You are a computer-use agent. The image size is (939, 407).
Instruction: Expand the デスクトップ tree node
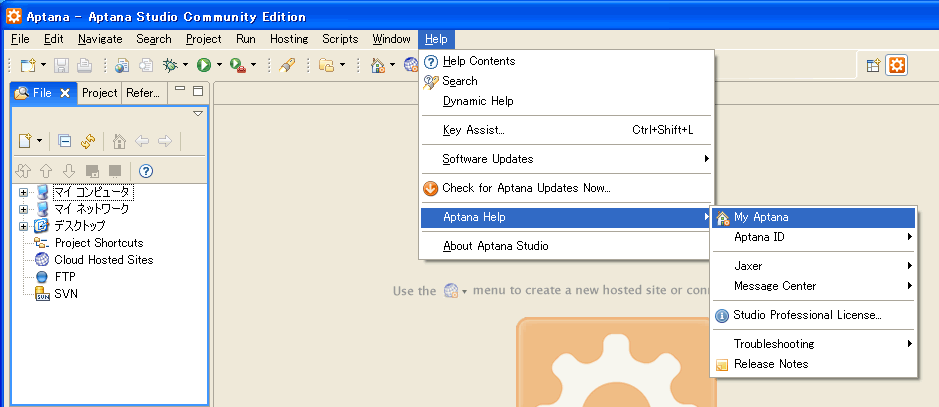pos(24,226)
